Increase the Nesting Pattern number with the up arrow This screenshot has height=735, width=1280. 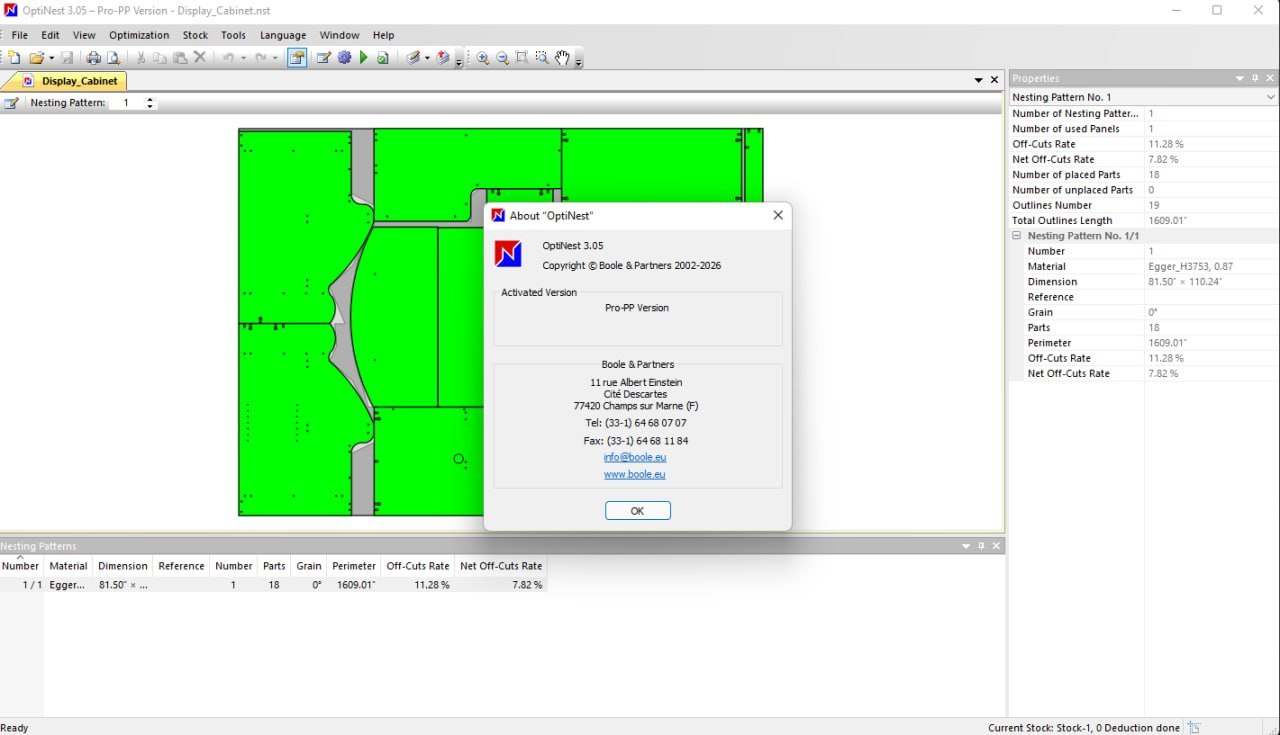pos(150,99)
